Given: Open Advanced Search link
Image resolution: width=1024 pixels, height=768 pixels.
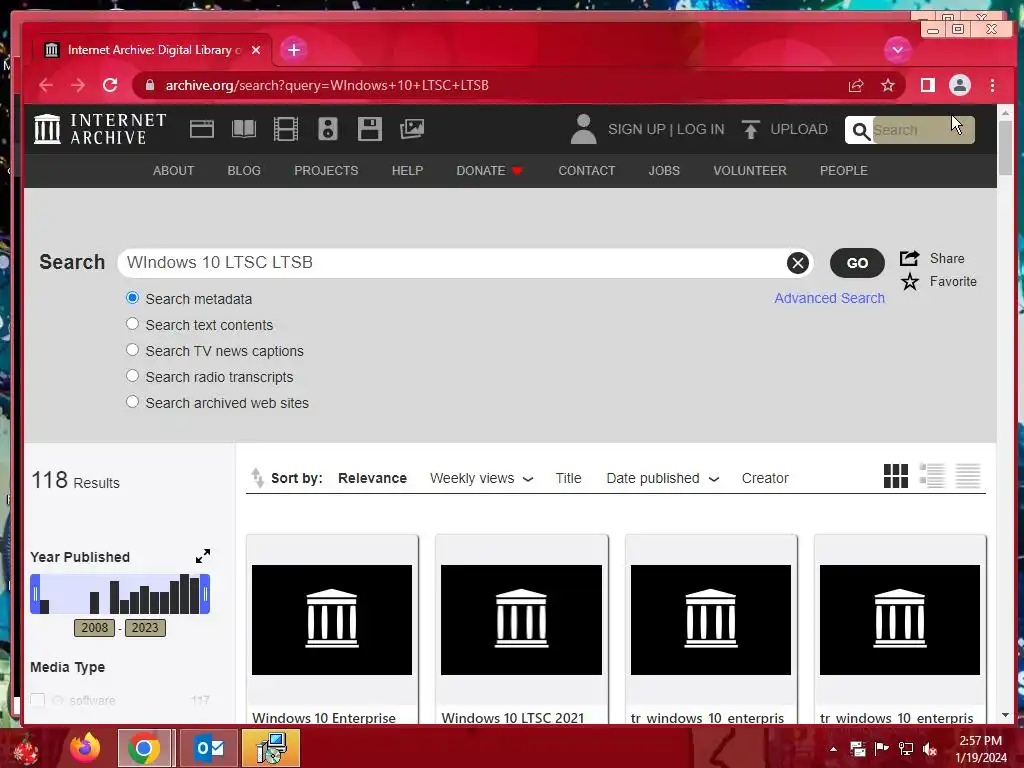Looking at the screenshot, I should point(829,298).
